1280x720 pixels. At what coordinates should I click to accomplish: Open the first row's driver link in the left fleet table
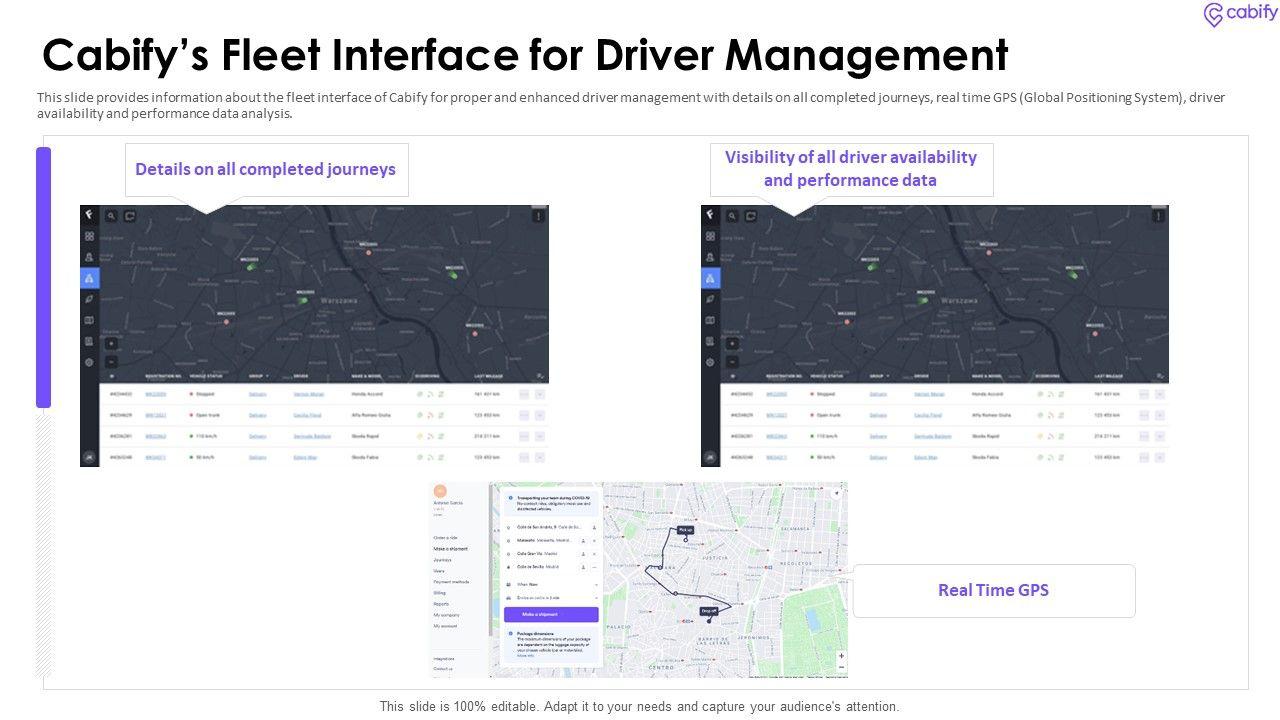pos(308,394)
